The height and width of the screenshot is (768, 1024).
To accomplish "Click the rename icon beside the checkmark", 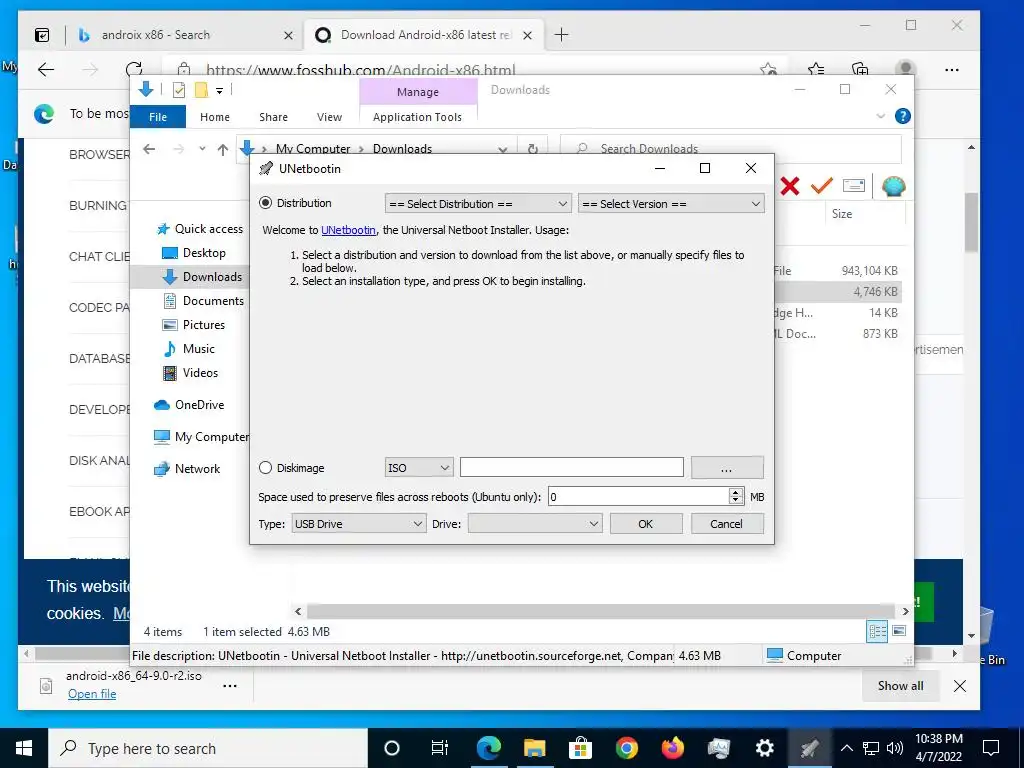I will (854, 186).
